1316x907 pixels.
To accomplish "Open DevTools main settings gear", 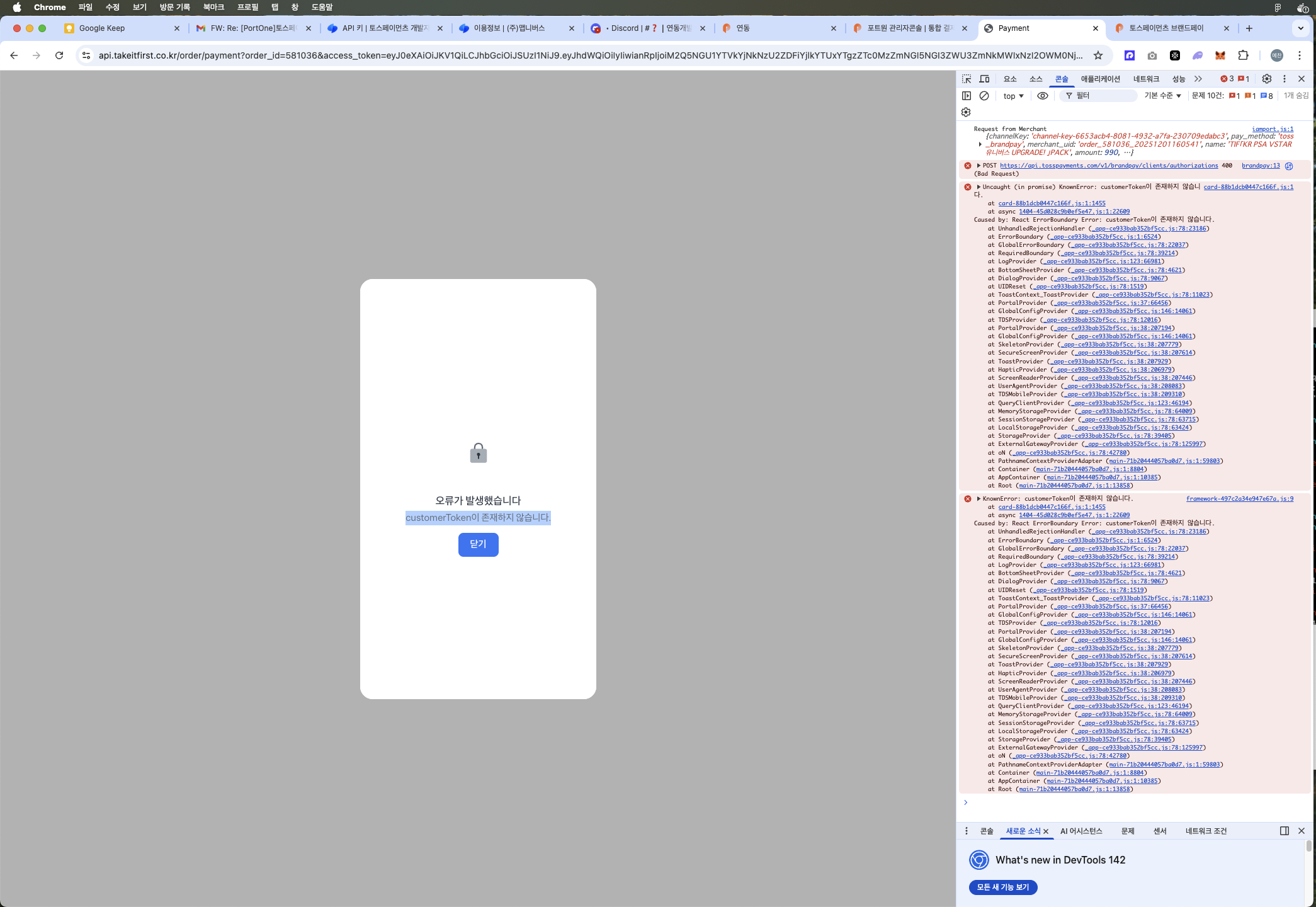I will 1267,79.
